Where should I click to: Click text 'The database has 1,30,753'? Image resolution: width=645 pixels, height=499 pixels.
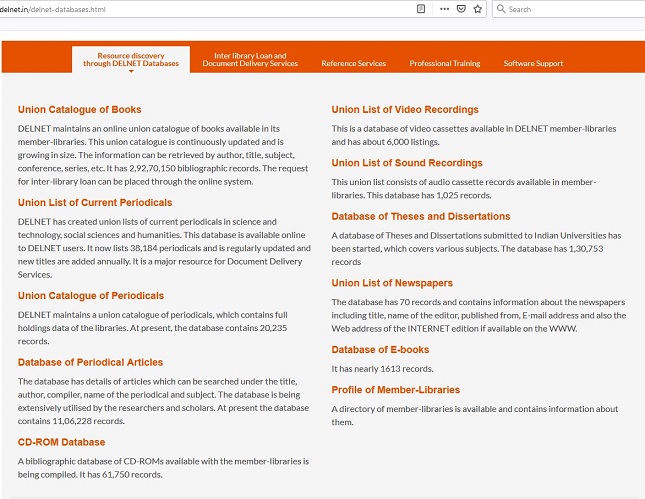point(552,249)
